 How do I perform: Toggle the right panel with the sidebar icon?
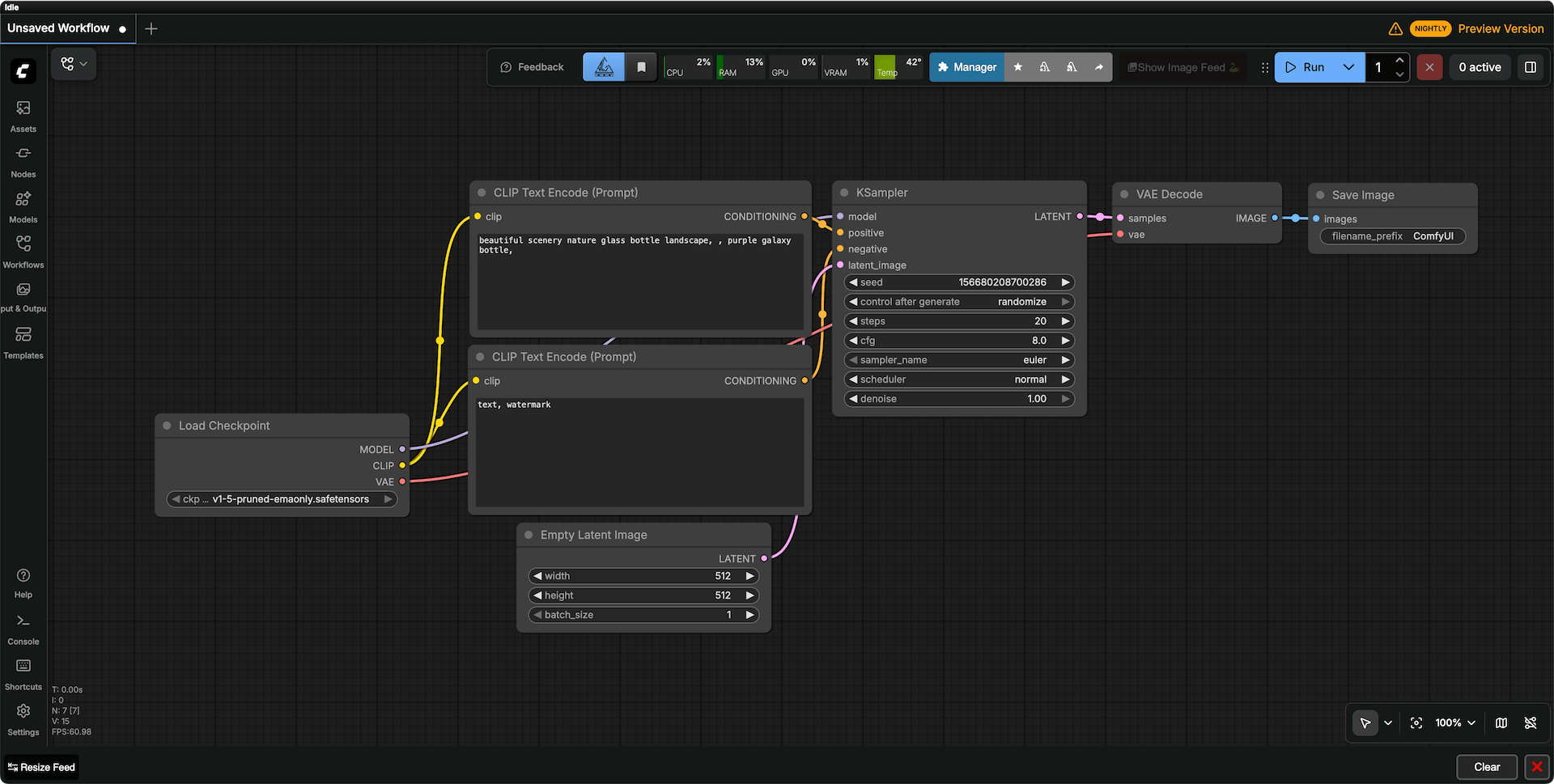(x=1530, y=67)
